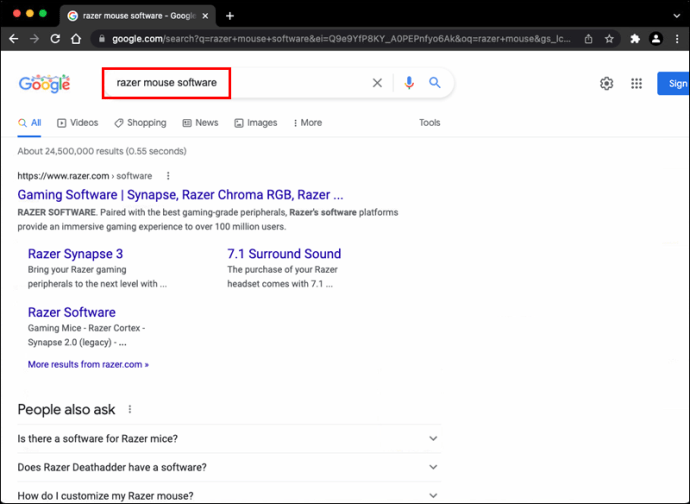Click the blue magnifier search icon

coord(435,82)
